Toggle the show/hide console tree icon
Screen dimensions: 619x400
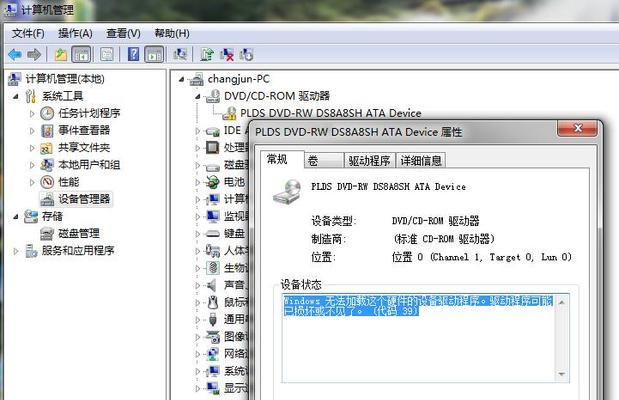click(81, 54)
